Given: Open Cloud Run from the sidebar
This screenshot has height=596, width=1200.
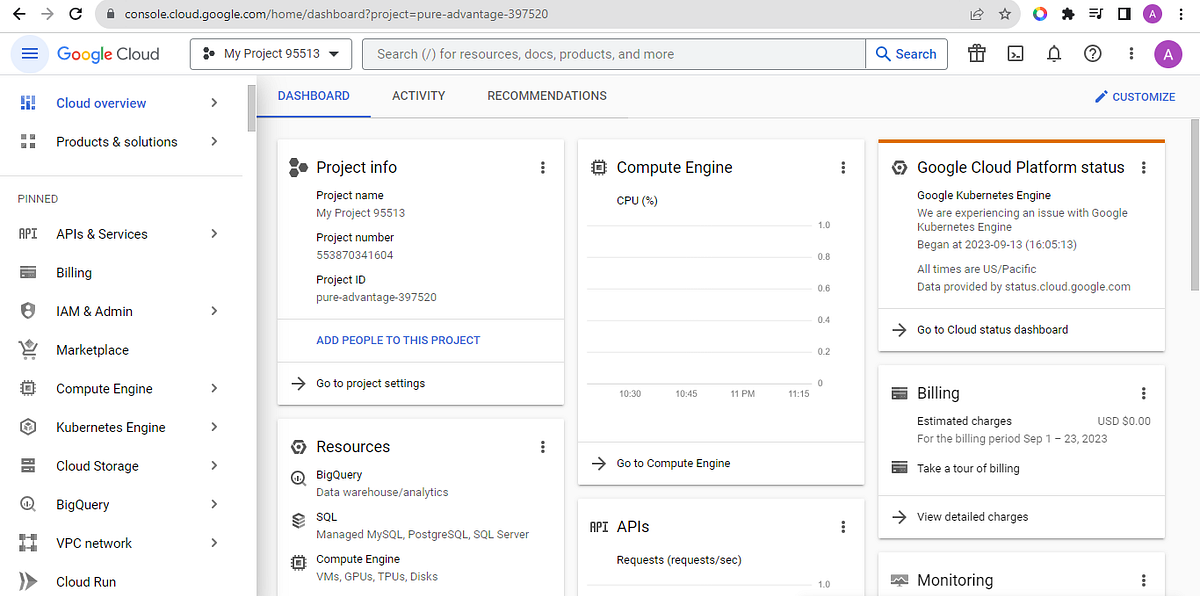Looking at the screenshot, I should pyautogui.click(x=87, y=581).
